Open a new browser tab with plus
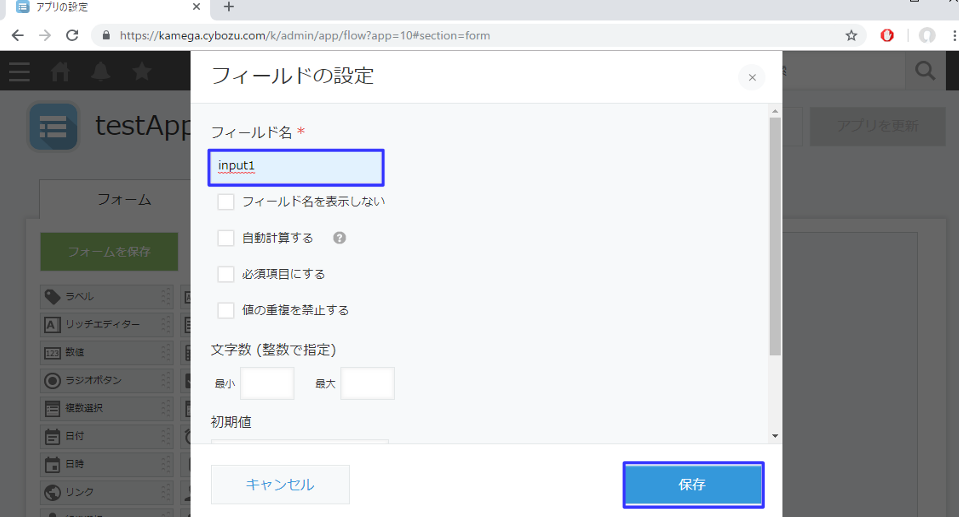 point(229,7)
